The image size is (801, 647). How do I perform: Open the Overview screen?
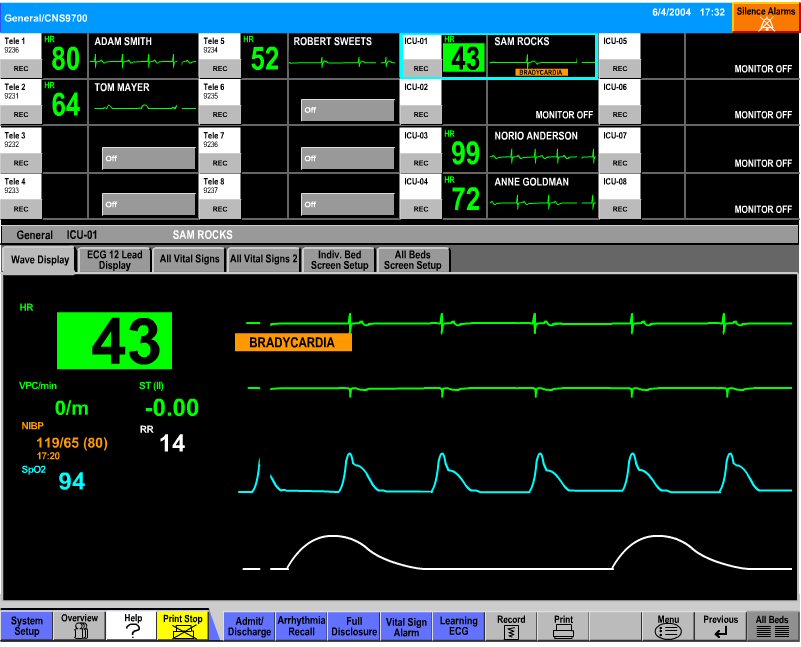pyautogui.click(x=79, y=626)
